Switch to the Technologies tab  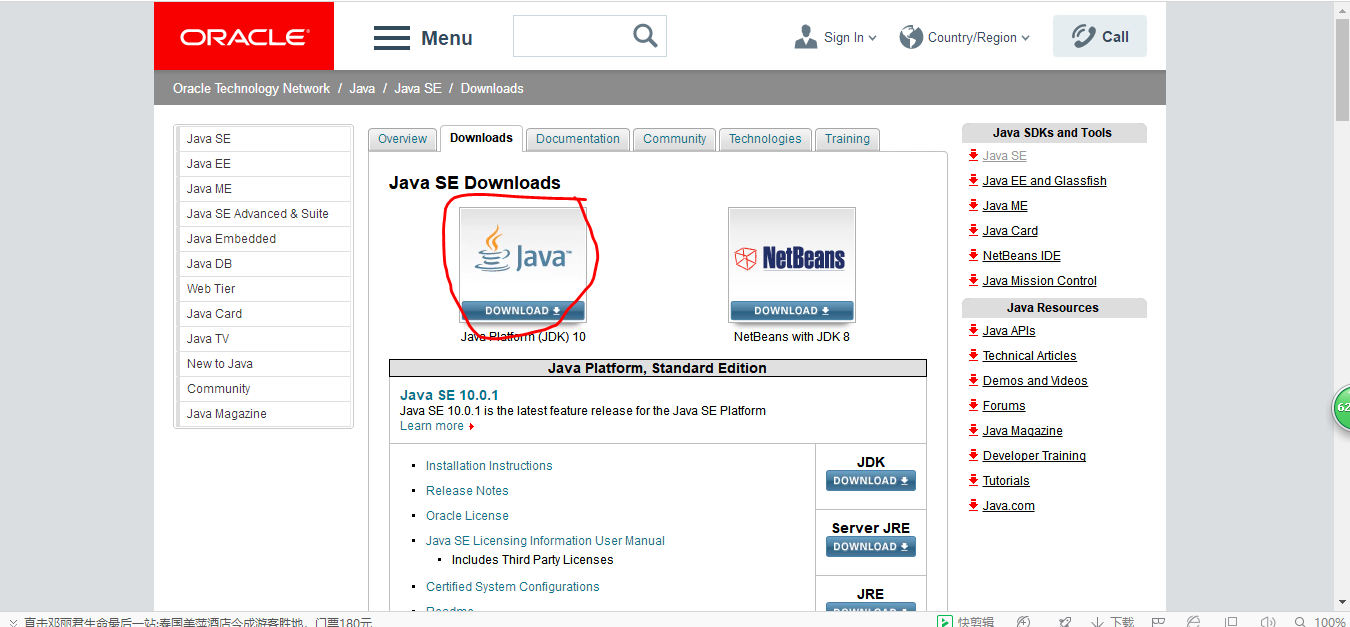[x=765, y=139]
